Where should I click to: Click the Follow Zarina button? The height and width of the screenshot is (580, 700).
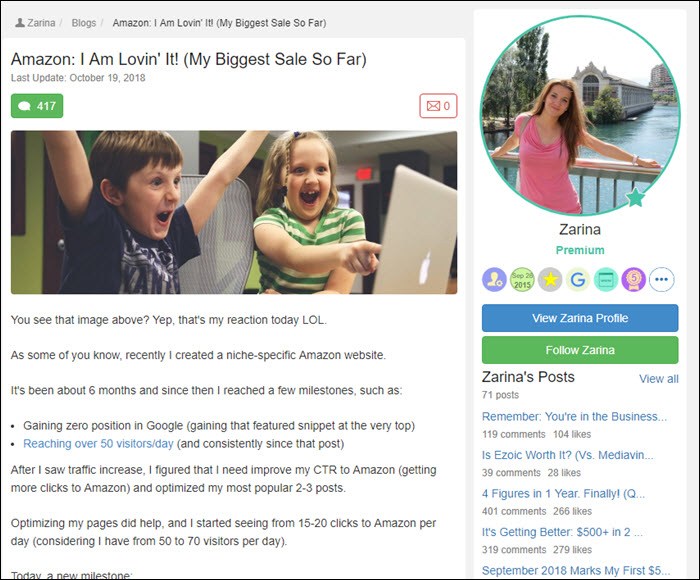(580, 350)
